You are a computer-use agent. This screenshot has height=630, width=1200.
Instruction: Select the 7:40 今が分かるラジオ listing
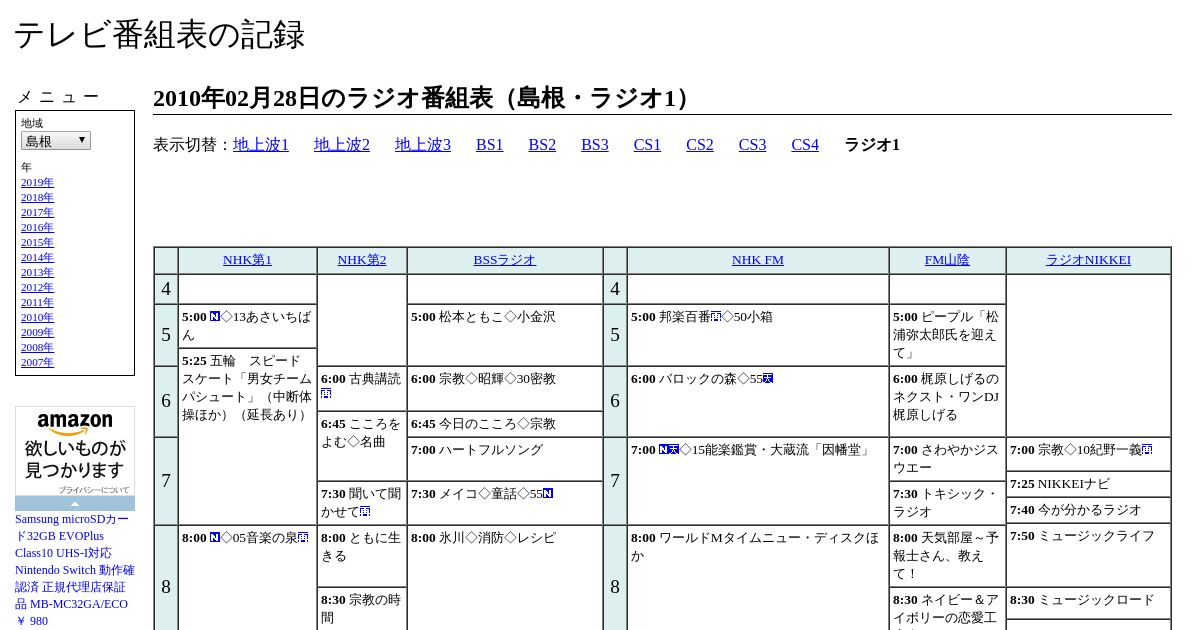point(1088,510)
